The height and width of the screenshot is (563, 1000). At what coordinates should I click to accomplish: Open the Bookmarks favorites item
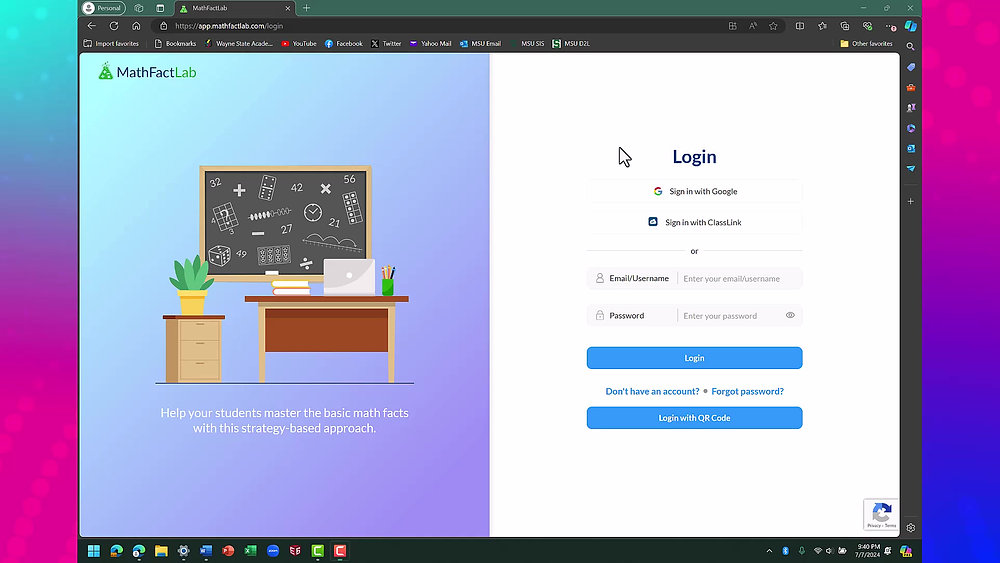(x=175, y=43)
